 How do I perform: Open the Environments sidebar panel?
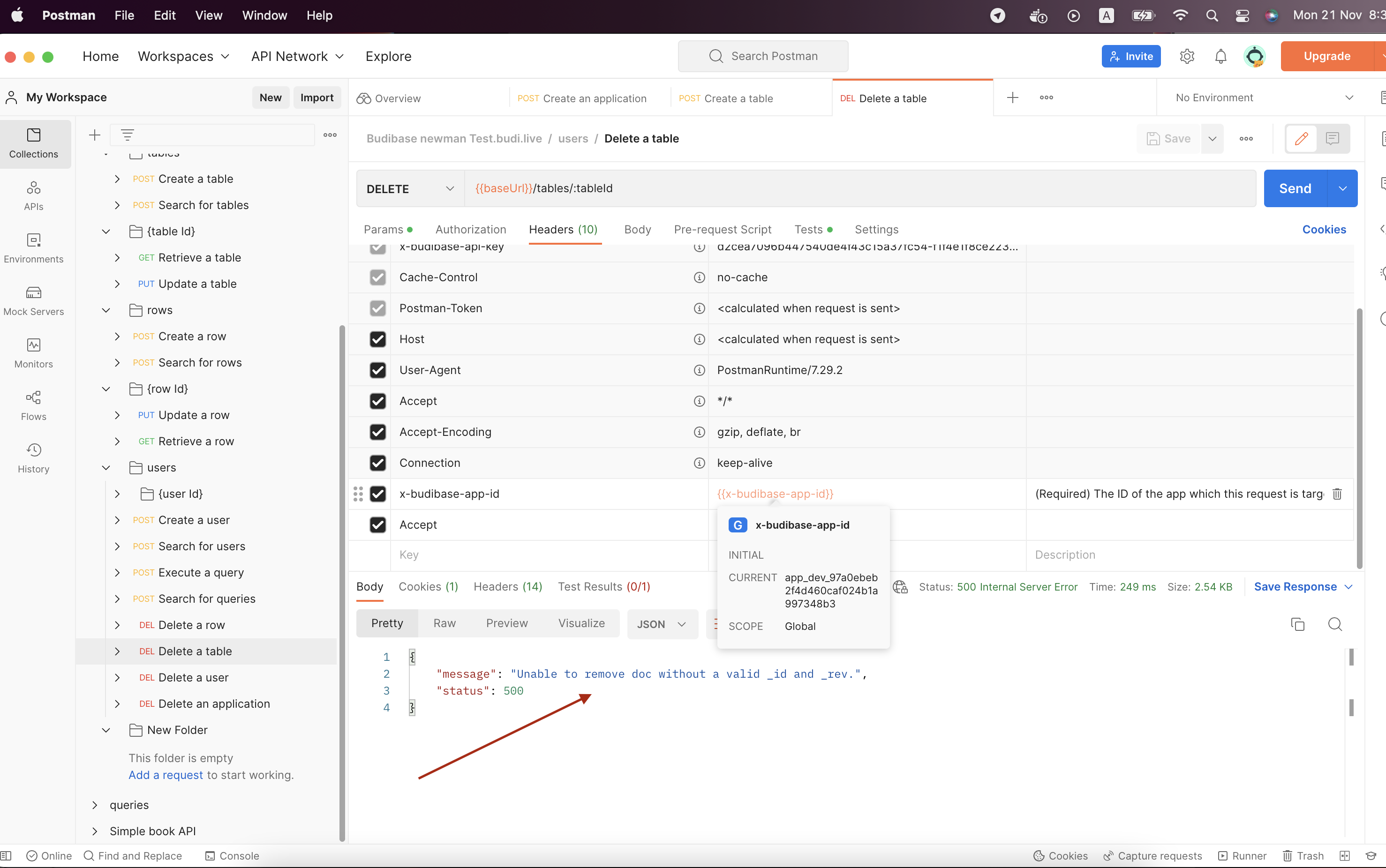tap(34, 248)
